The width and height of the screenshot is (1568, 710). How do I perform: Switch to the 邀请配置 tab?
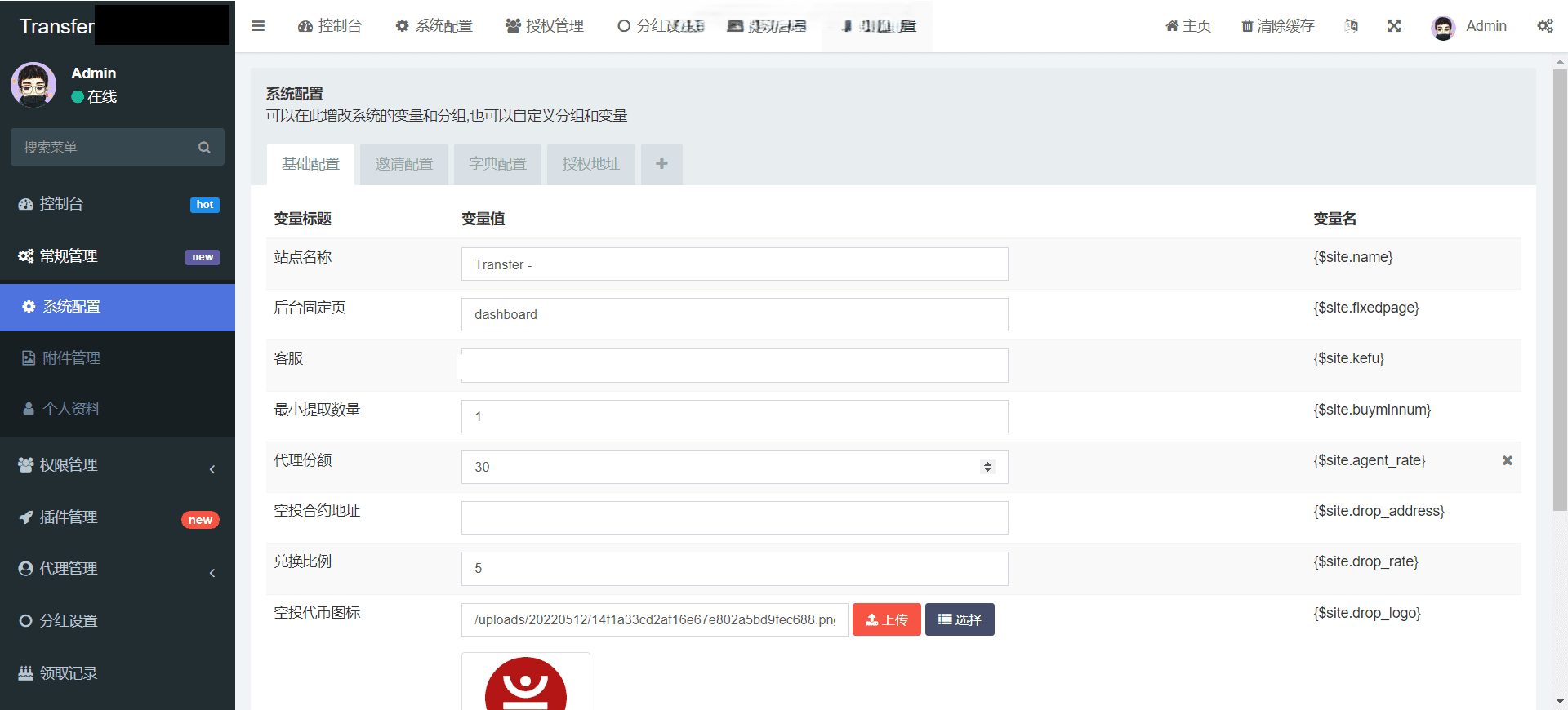(x=404, y=164)
